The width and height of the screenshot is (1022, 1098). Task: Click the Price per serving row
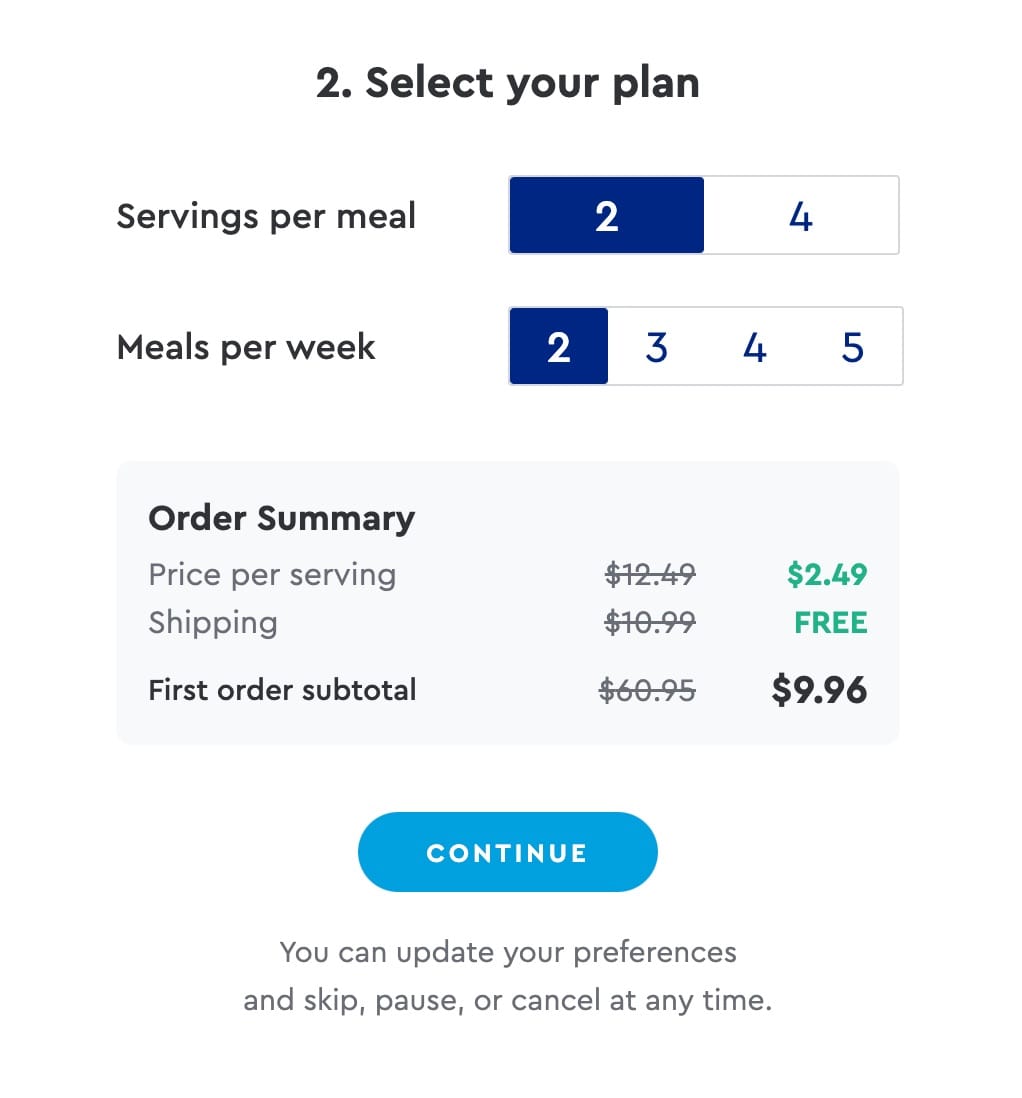pos(272,574)
